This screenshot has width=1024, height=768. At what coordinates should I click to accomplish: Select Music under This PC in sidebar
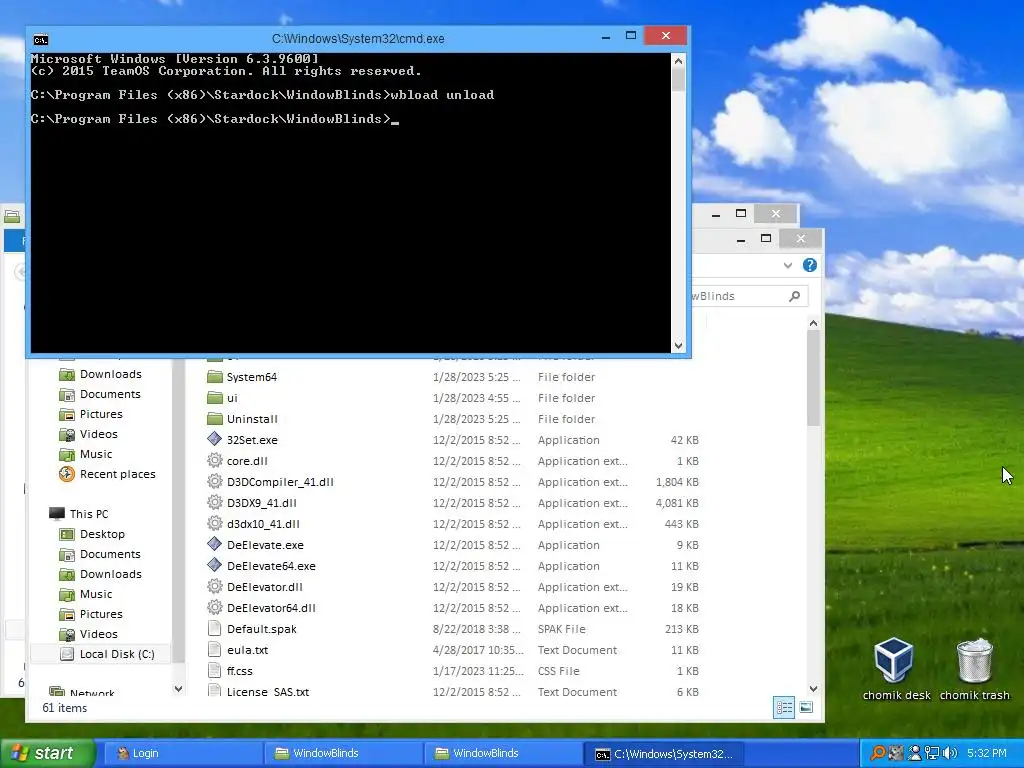pos(96,594)
